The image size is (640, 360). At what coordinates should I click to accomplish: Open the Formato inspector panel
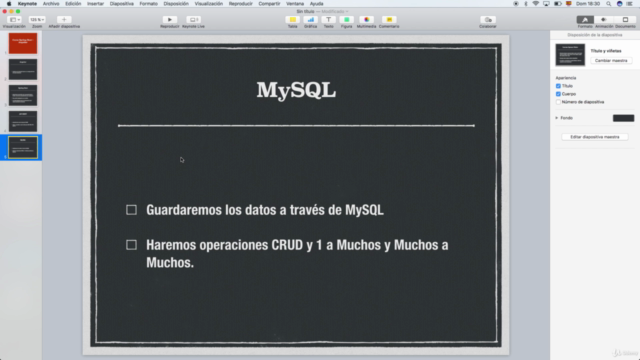[x=585, y=20]
